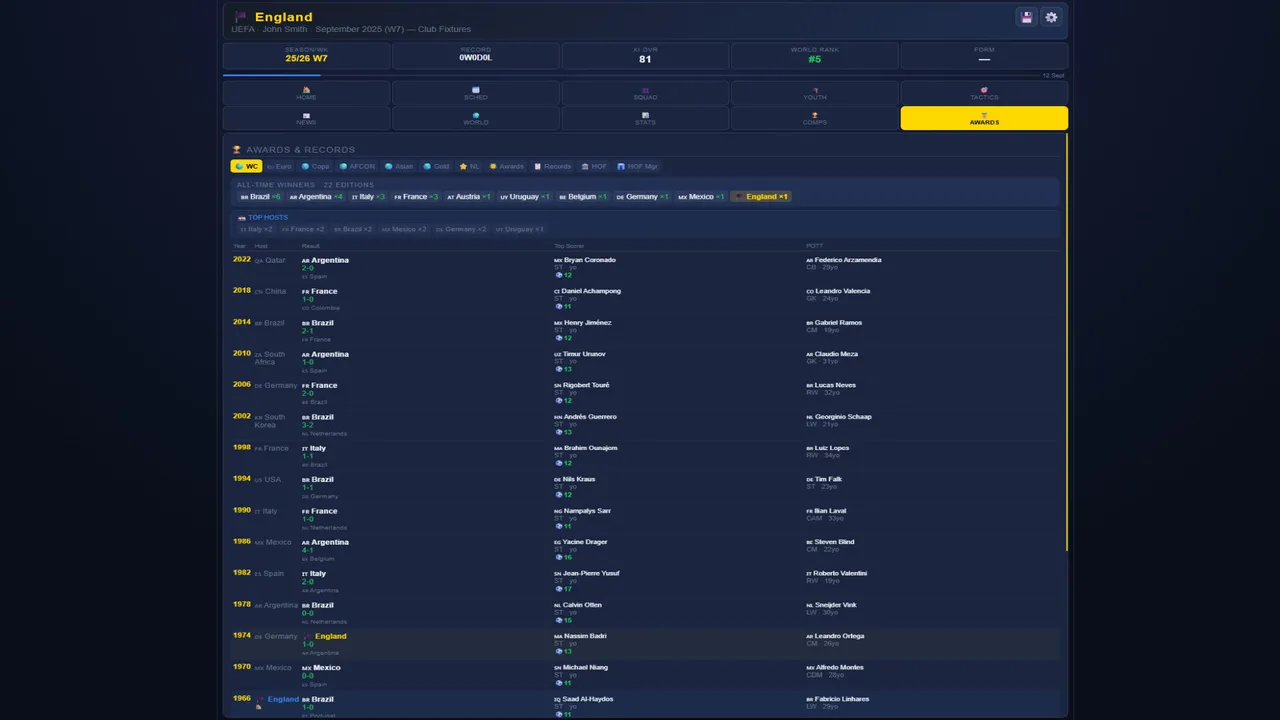Open the Awards sub-tab with star icon
This screenshot has height=720, width=1280.
[507, 166]
